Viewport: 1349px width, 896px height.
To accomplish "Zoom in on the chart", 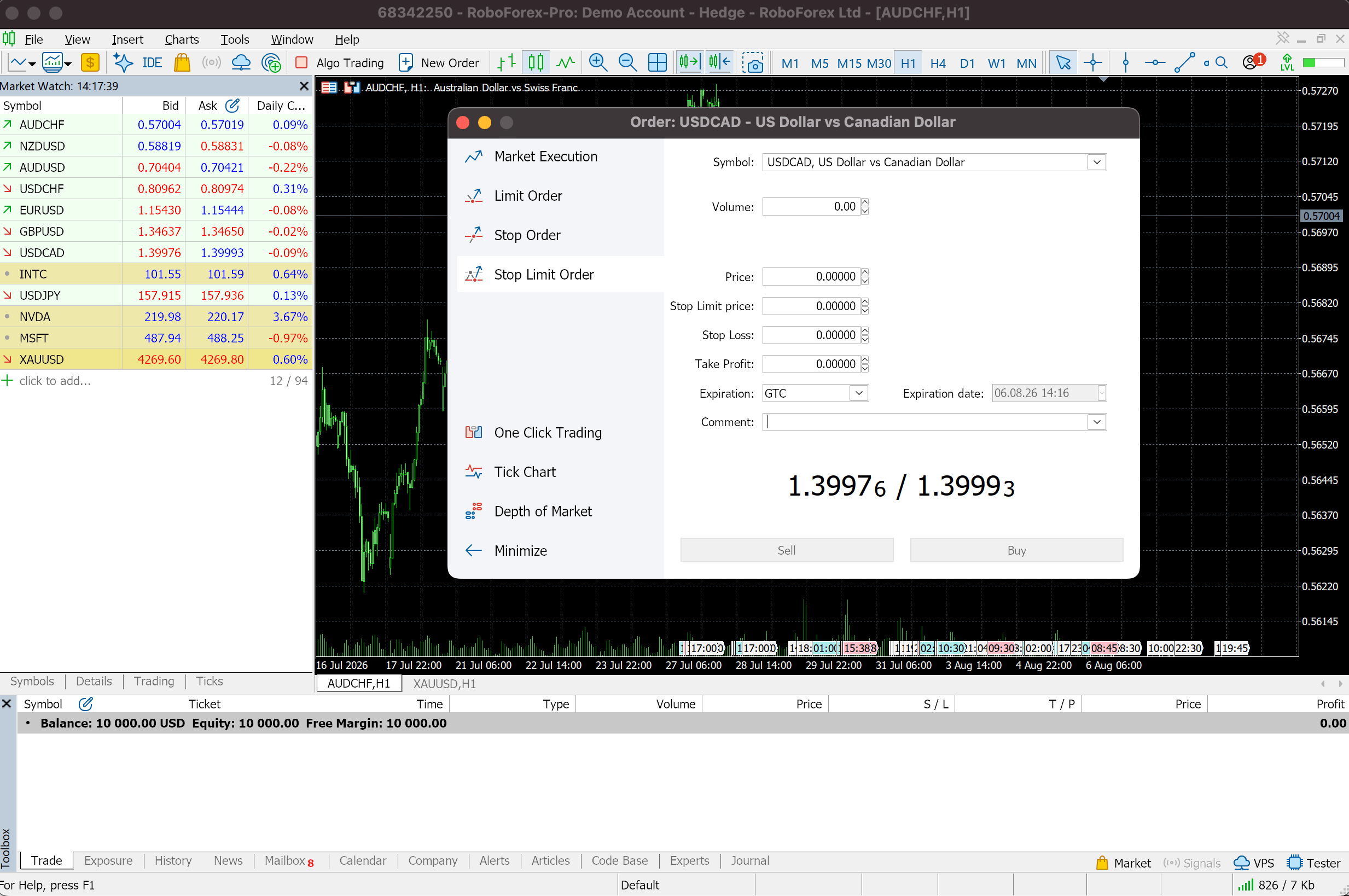I will [x=598, y=62].
